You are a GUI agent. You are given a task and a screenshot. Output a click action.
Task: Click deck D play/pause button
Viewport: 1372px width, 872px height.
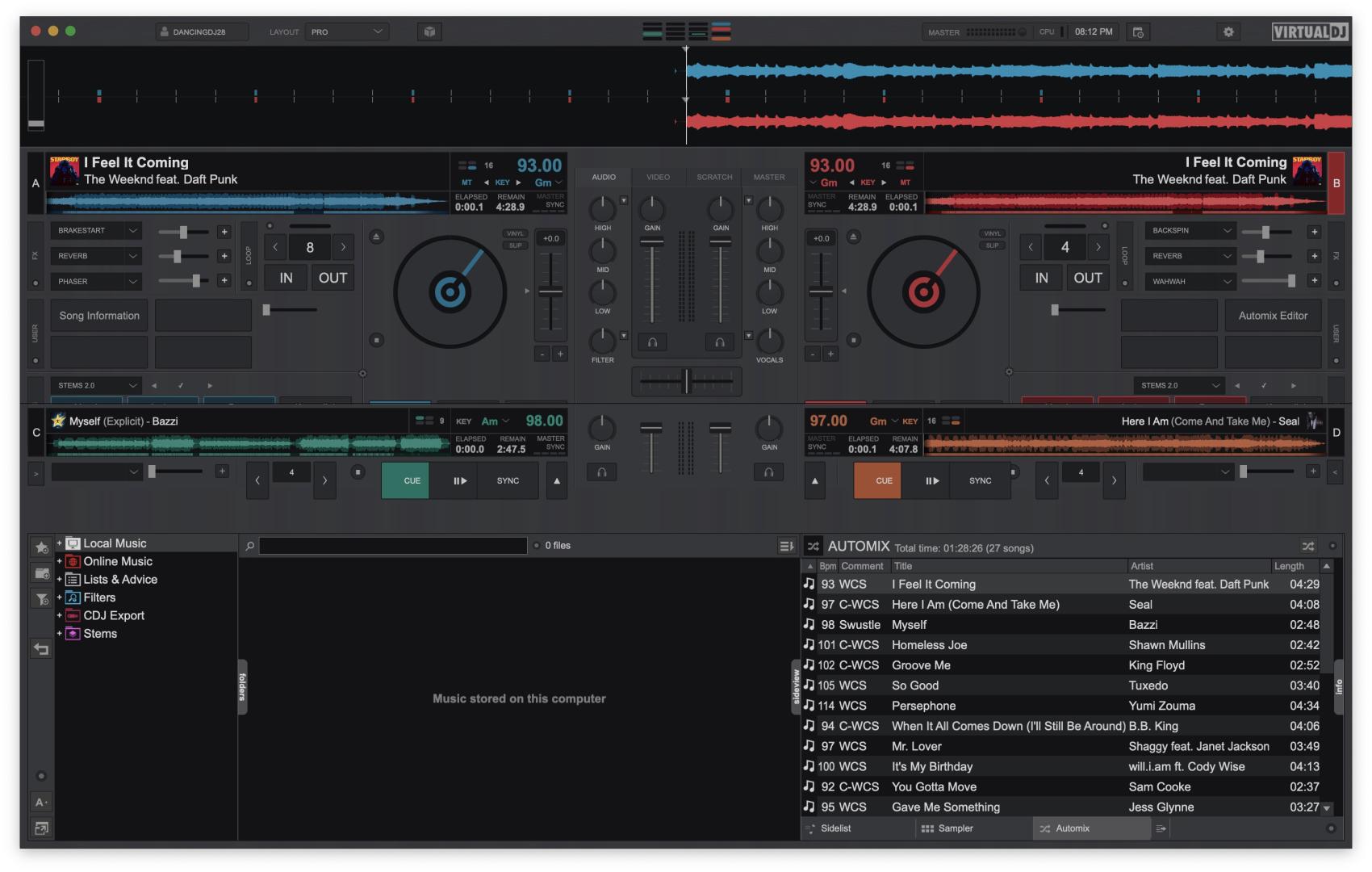click(x=932, y=480)
